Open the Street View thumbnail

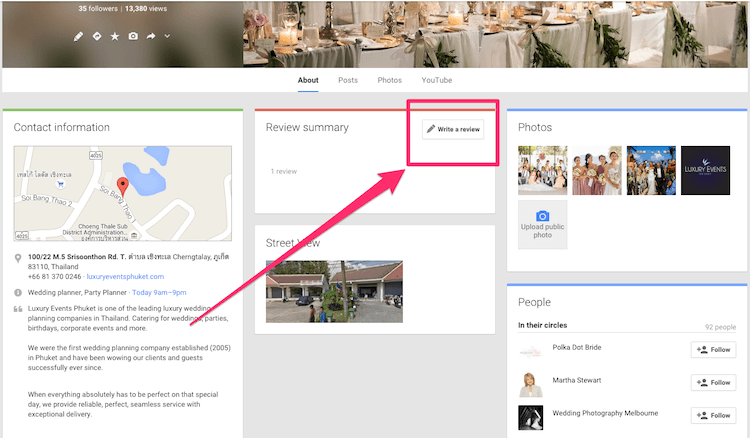[334, 291]
